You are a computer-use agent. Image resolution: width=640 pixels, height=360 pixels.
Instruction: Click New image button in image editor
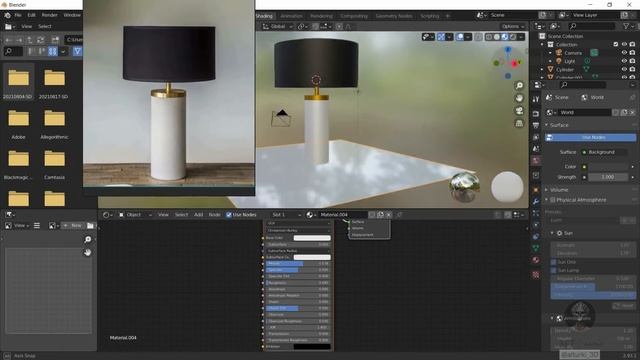point(73,225)
